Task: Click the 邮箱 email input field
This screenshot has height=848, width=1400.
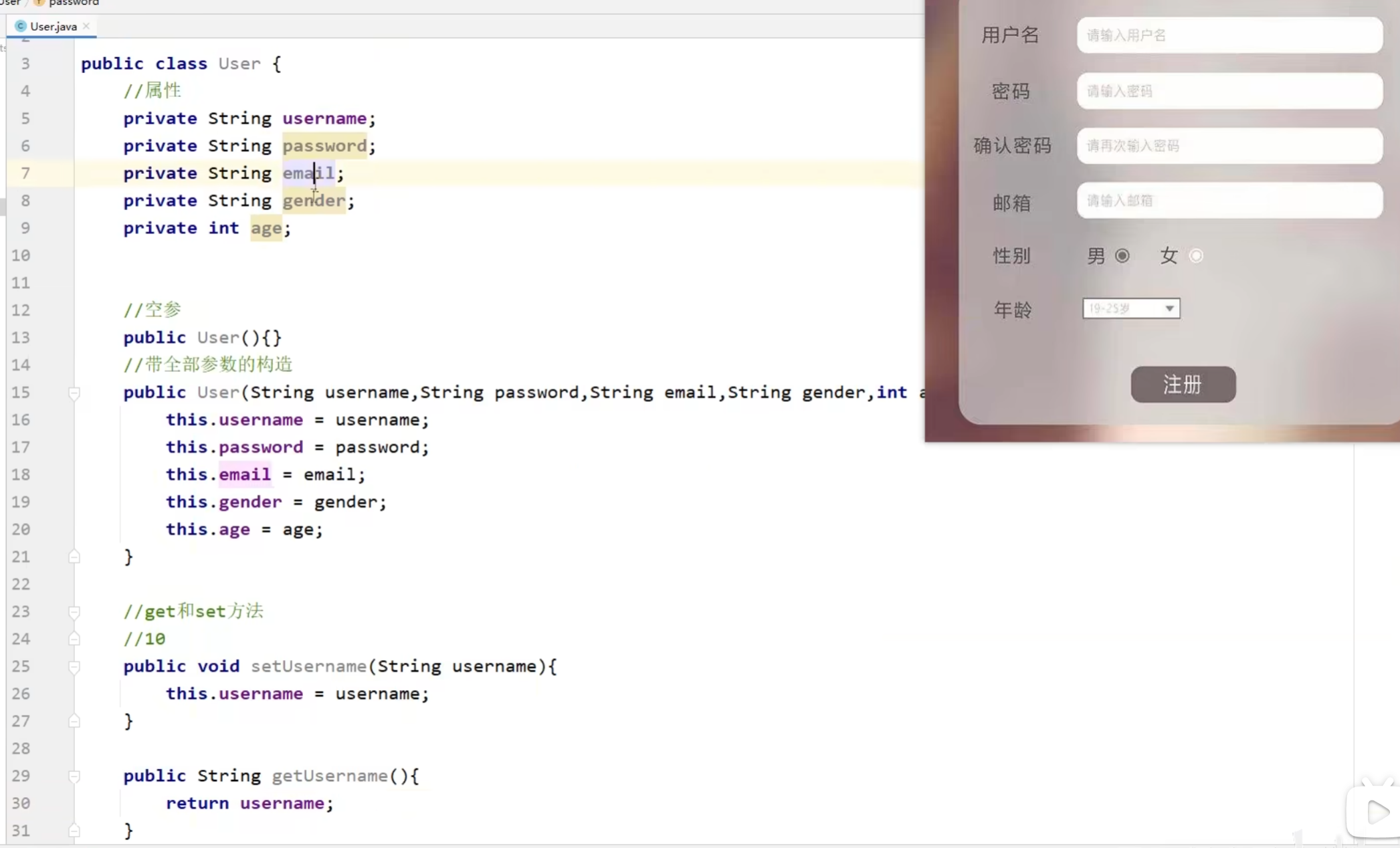Action: 1229,201
